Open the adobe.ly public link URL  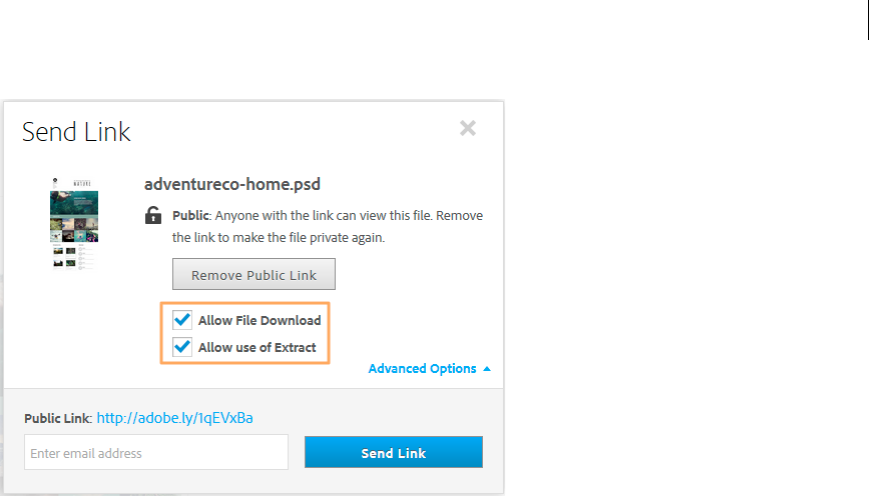click(x=174, y=418)
